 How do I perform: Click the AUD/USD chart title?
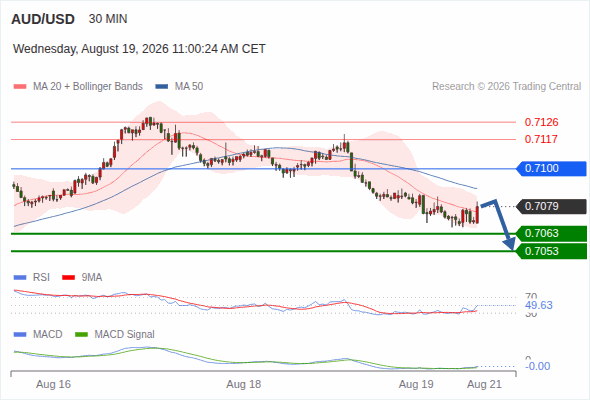pos(43,19)
